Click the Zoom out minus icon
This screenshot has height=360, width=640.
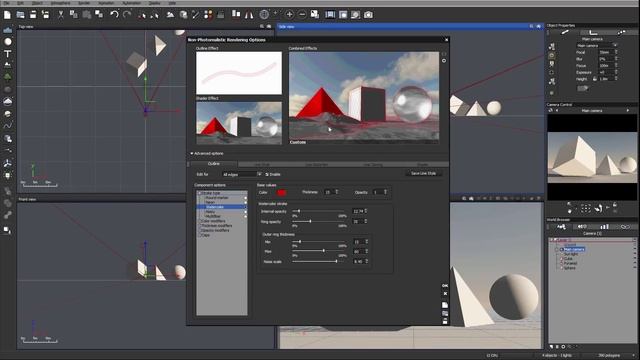(x=302, y=15)
